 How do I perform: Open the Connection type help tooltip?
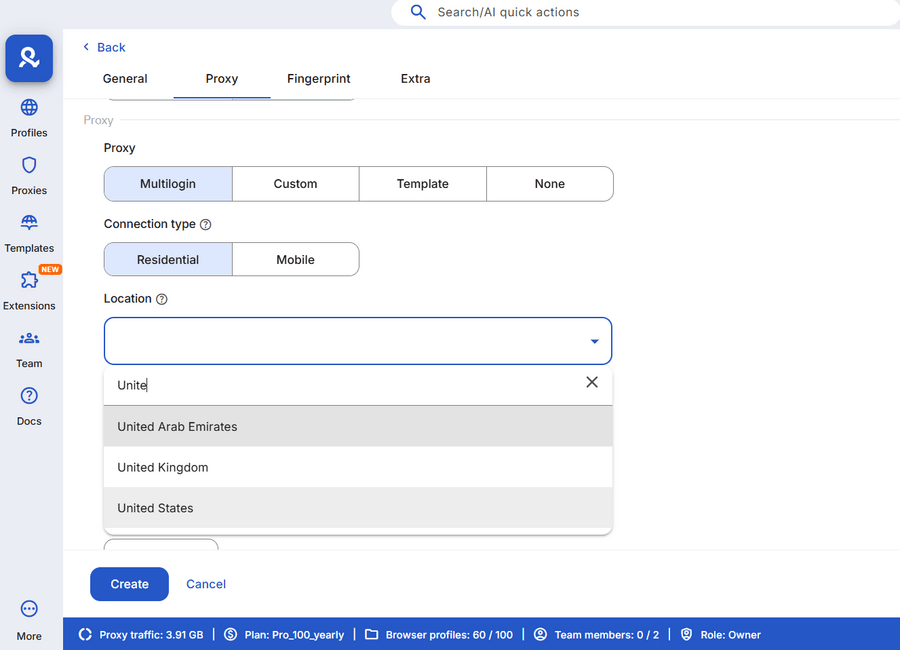click(x=206, y=224)
